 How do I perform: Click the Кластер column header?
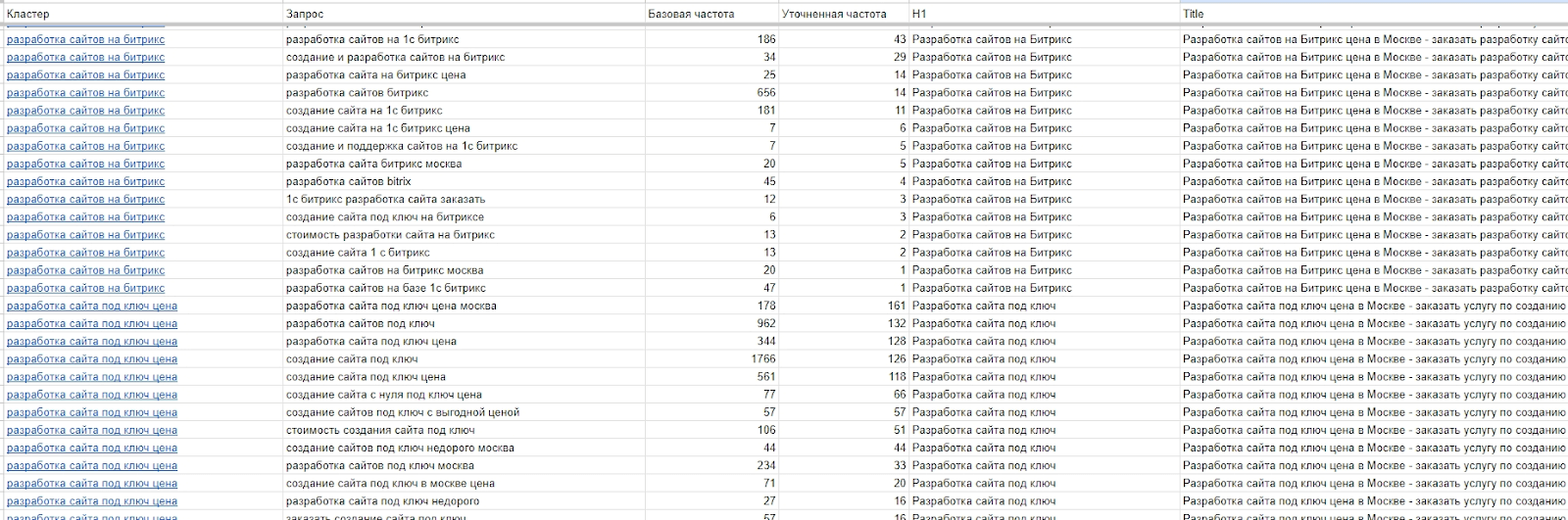27,14
